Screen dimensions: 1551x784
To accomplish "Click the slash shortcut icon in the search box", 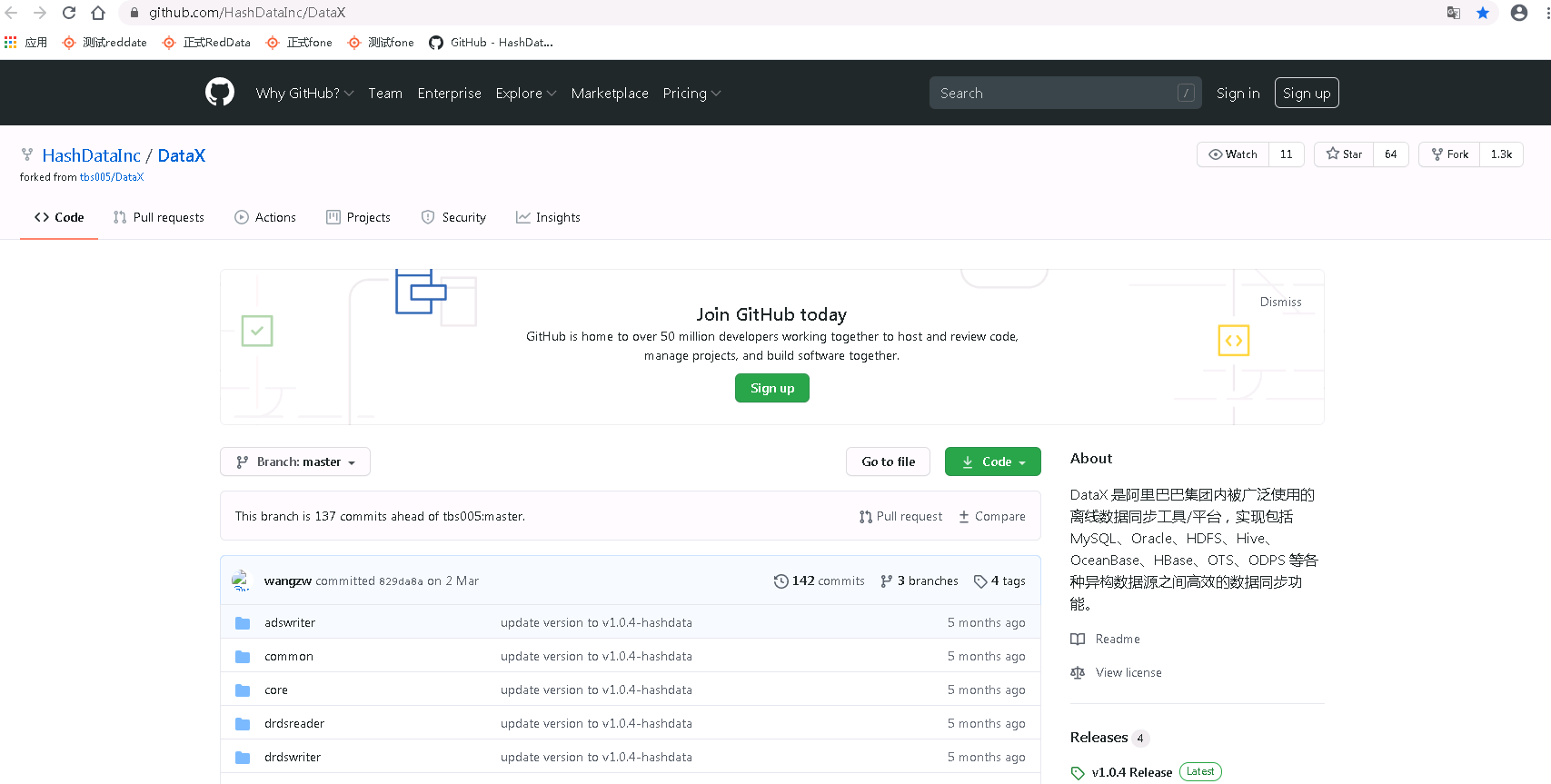I will (x=1186, y=93).
